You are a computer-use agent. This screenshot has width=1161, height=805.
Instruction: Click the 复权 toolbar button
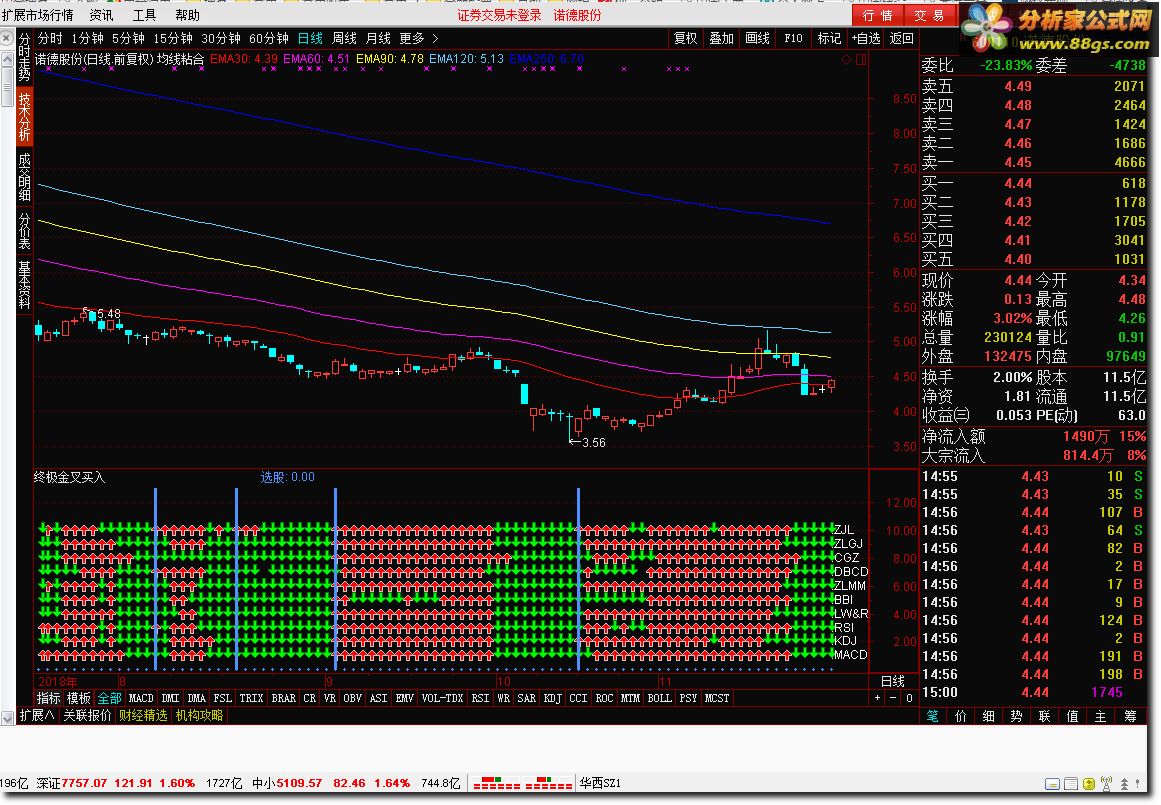coord(686,39)
